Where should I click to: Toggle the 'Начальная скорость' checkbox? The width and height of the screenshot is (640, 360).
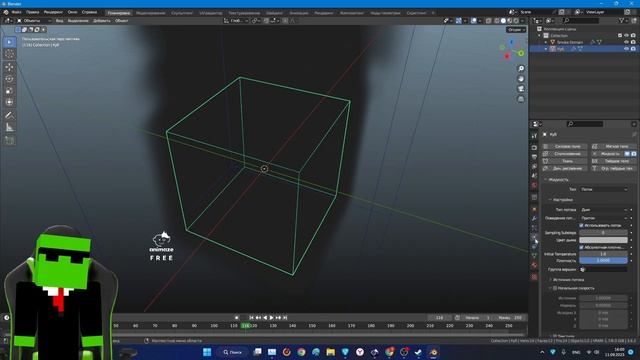coord(555,288)
